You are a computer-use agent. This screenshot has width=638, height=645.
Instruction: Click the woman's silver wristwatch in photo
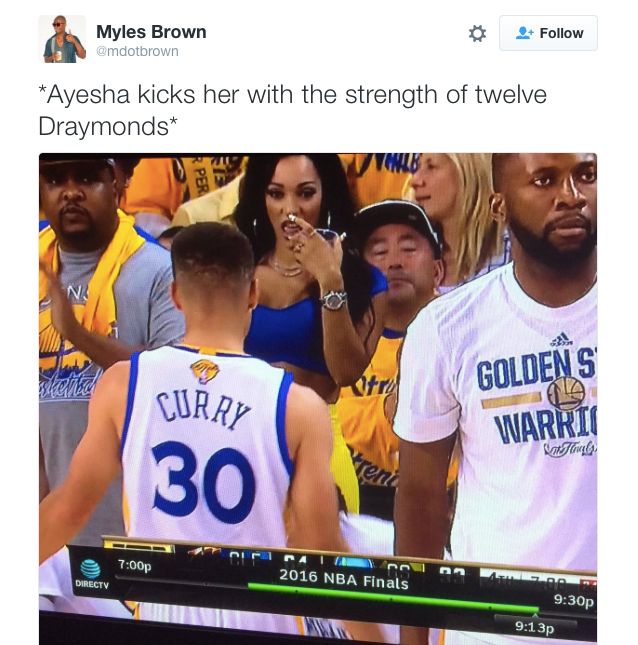[x=334, y=300]
